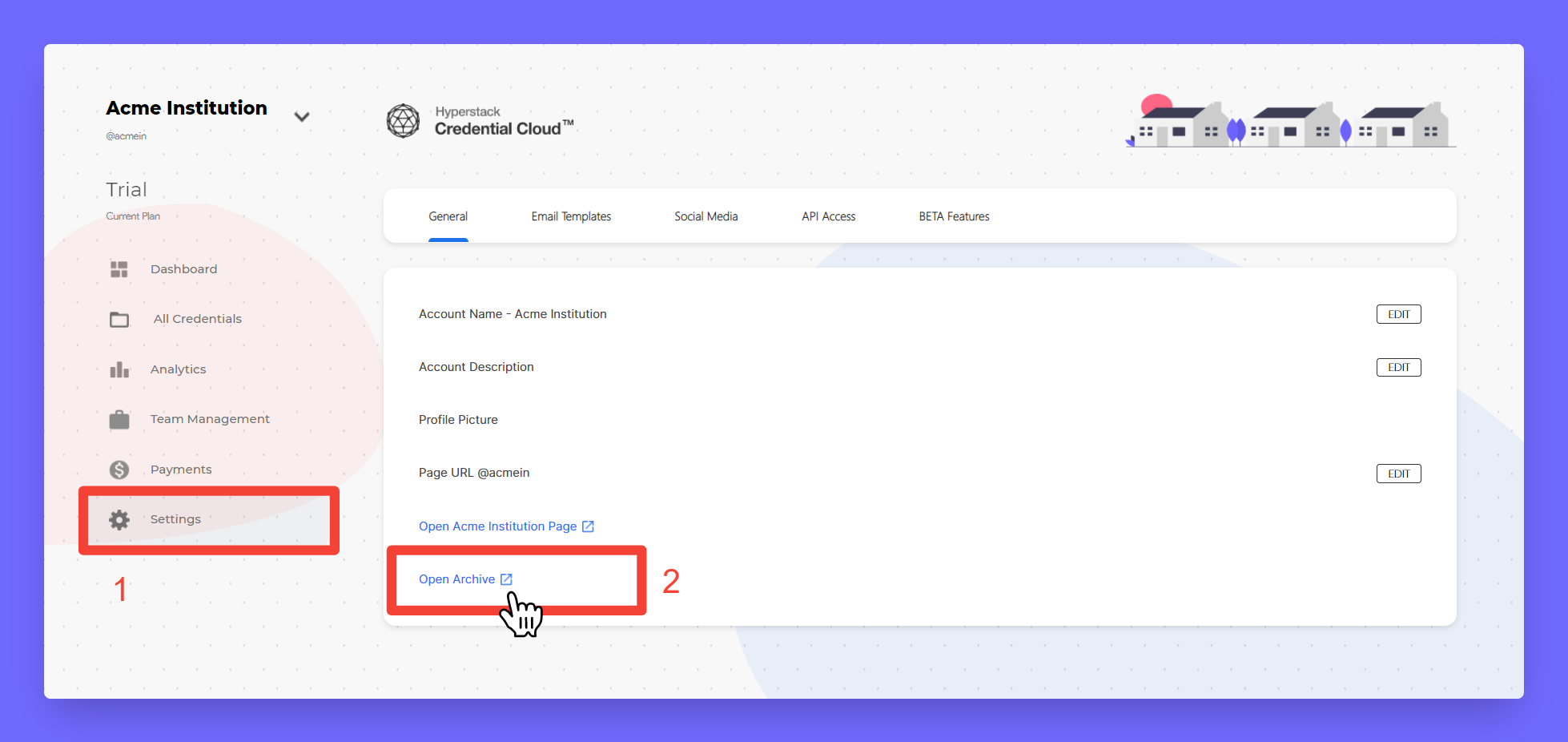Click the Dashboard grid icon
1568x742 pixels.
119,269
